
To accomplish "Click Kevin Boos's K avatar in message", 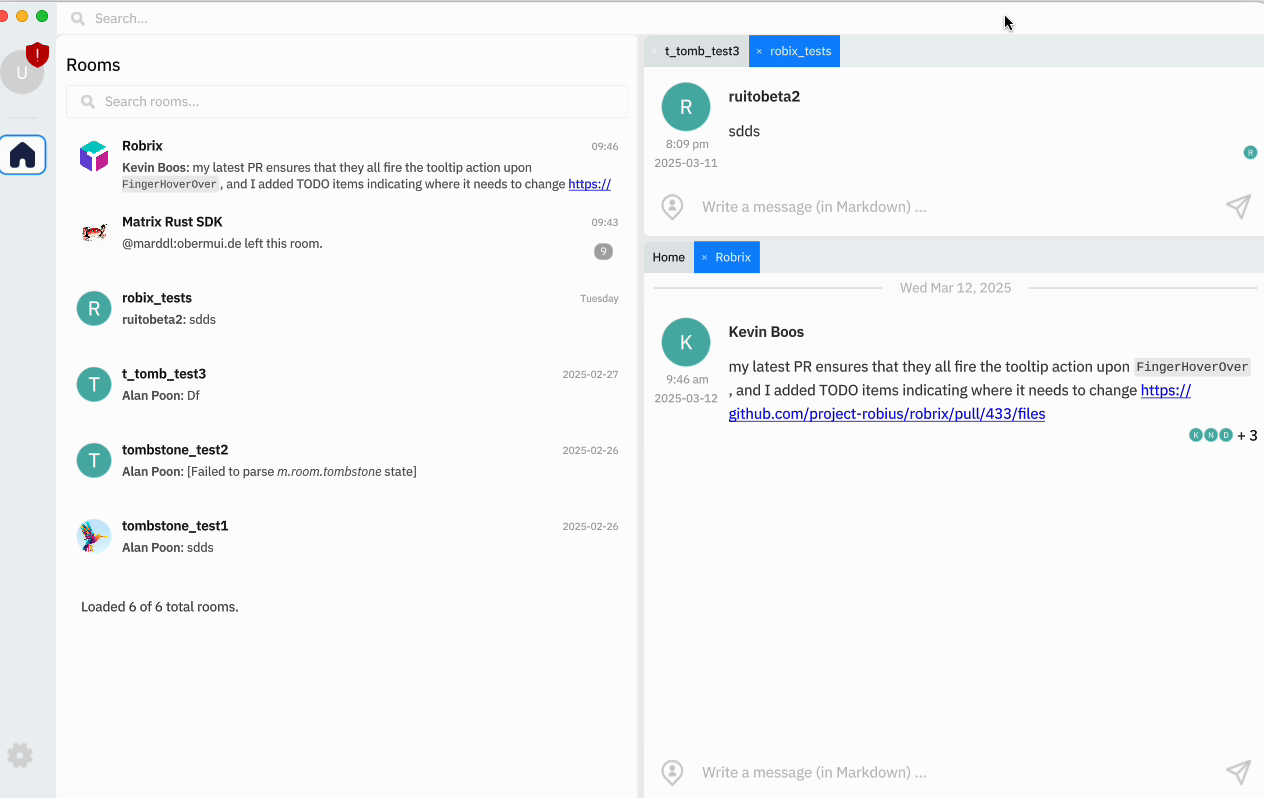I will coord(686,343).
